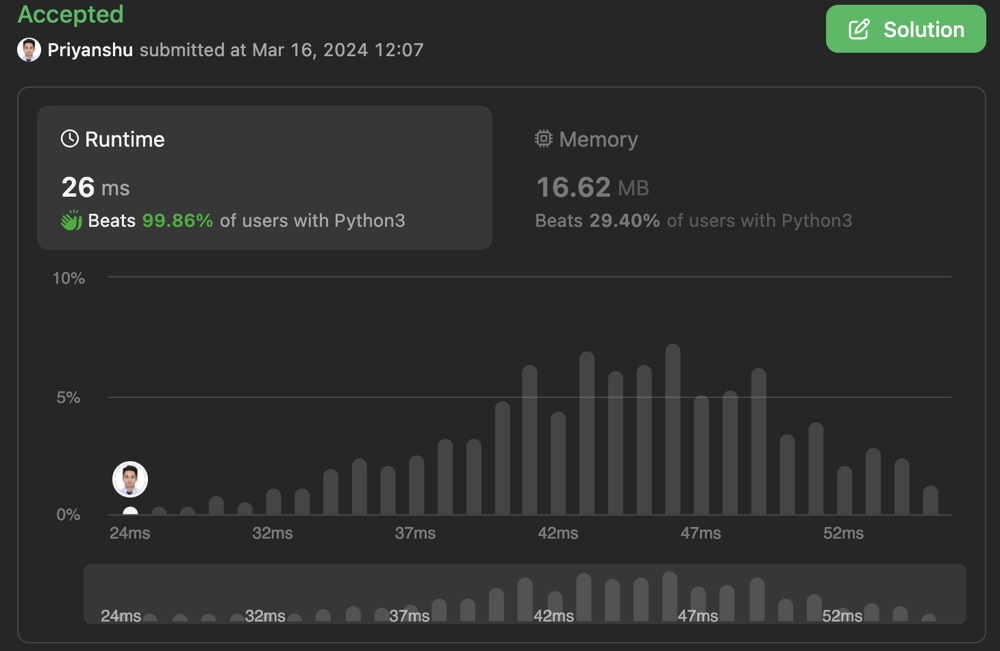Image resolution: width=1000 pixels, height=651 pixels.
Task: Click the 47ms label in the mini overview
Action: [698, 616]
